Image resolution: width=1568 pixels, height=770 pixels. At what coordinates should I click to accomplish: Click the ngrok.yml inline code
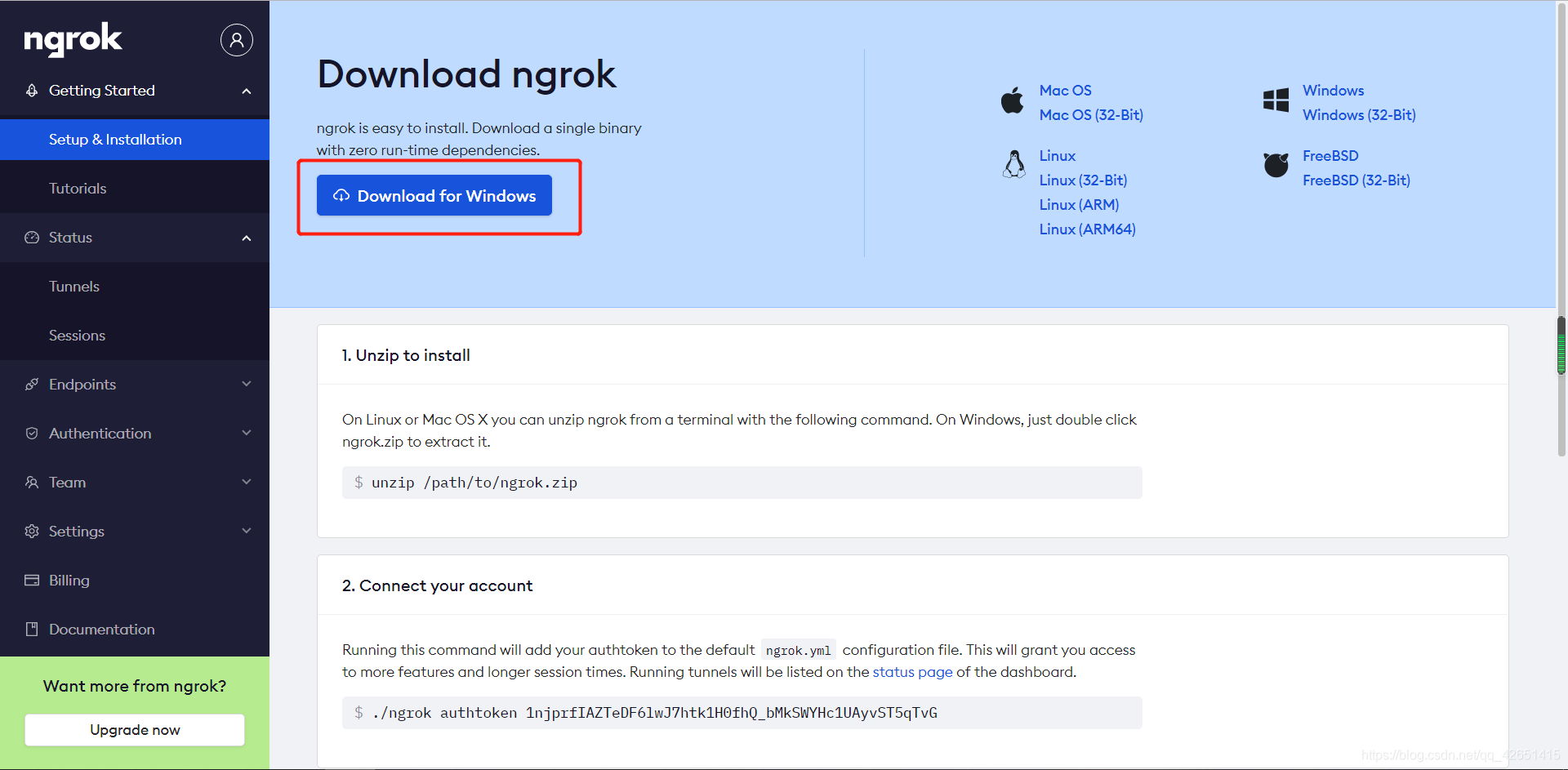point(798,650)
